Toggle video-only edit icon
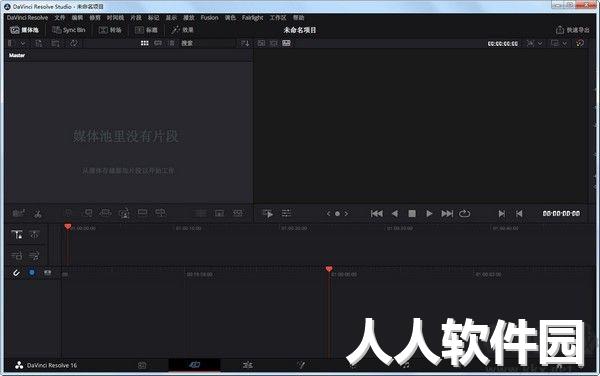This screenshot has width=600, height=376. [16, 255]
